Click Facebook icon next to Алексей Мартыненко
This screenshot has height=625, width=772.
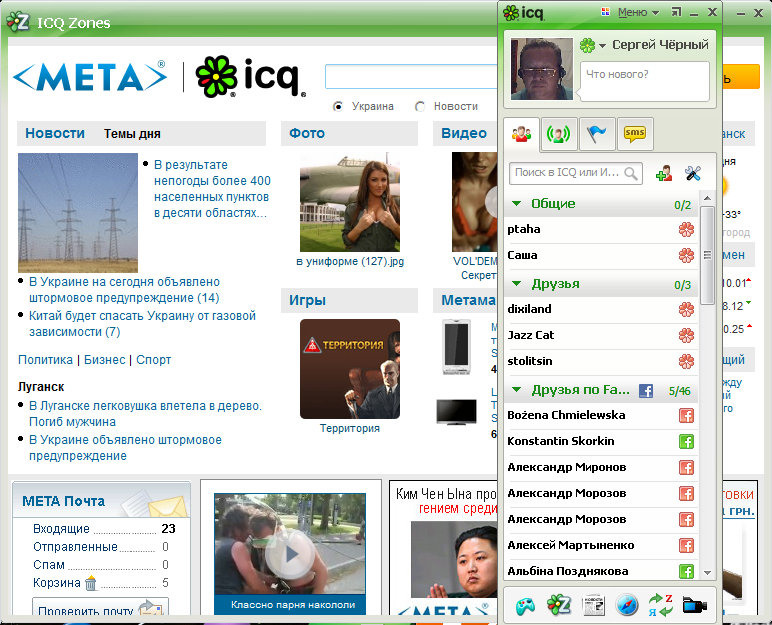pos(686,546)
